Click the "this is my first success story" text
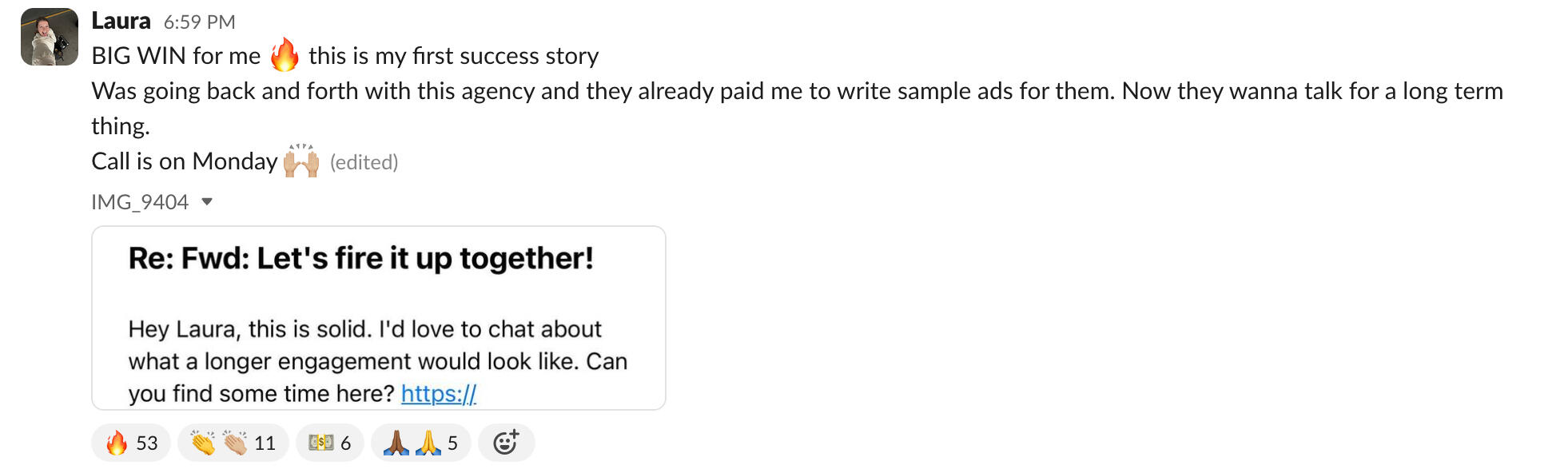This screenshot has width=1568, height=473. click(453, 56)
